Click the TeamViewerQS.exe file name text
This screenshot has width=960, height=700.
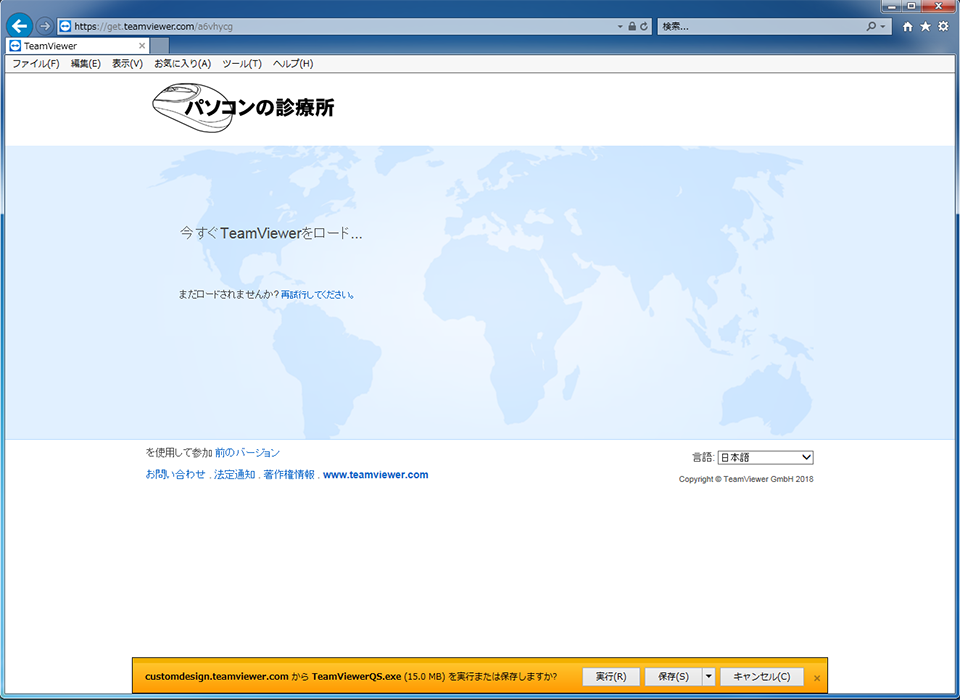coord(356,677)
